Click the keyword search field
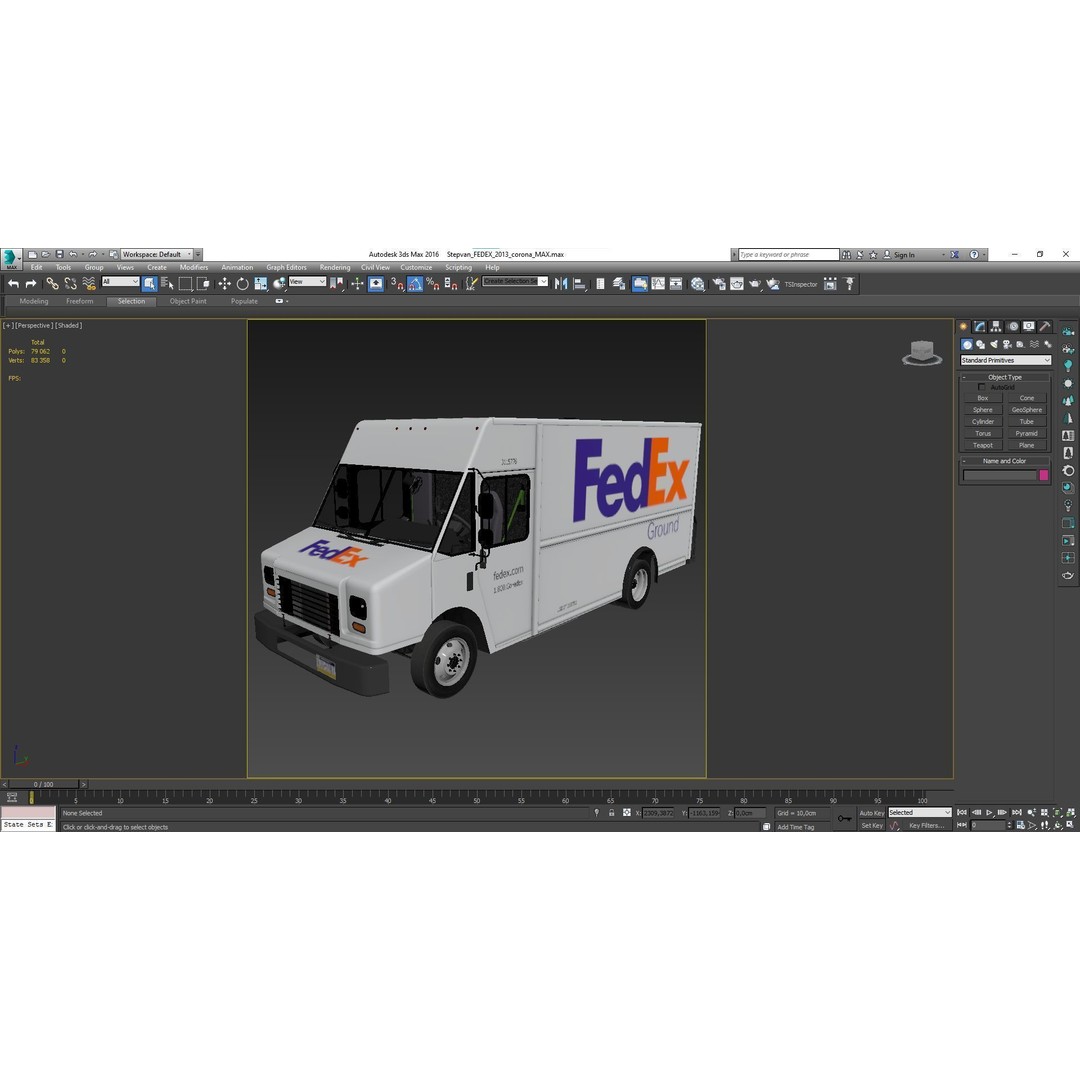The height and width of the screenshot is (1080, 1080). [x=789, y=254]
